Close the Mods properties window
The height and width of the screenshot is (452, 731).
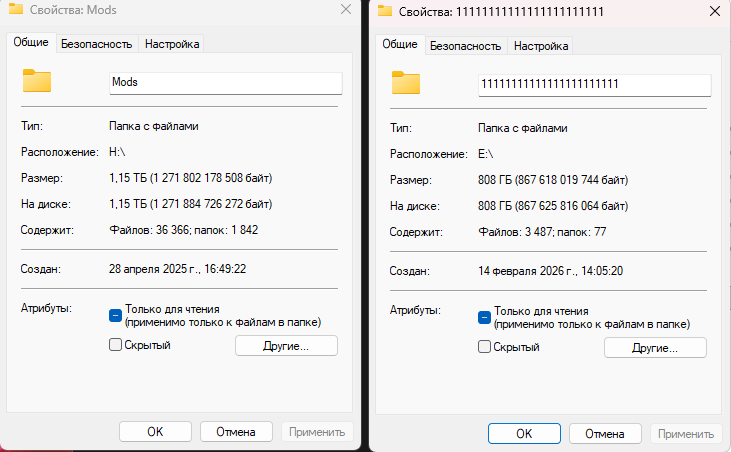point(346,9)
